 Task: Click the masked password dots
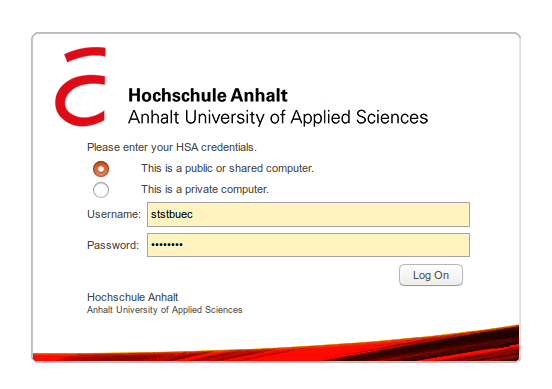click(x=167, y=245)
